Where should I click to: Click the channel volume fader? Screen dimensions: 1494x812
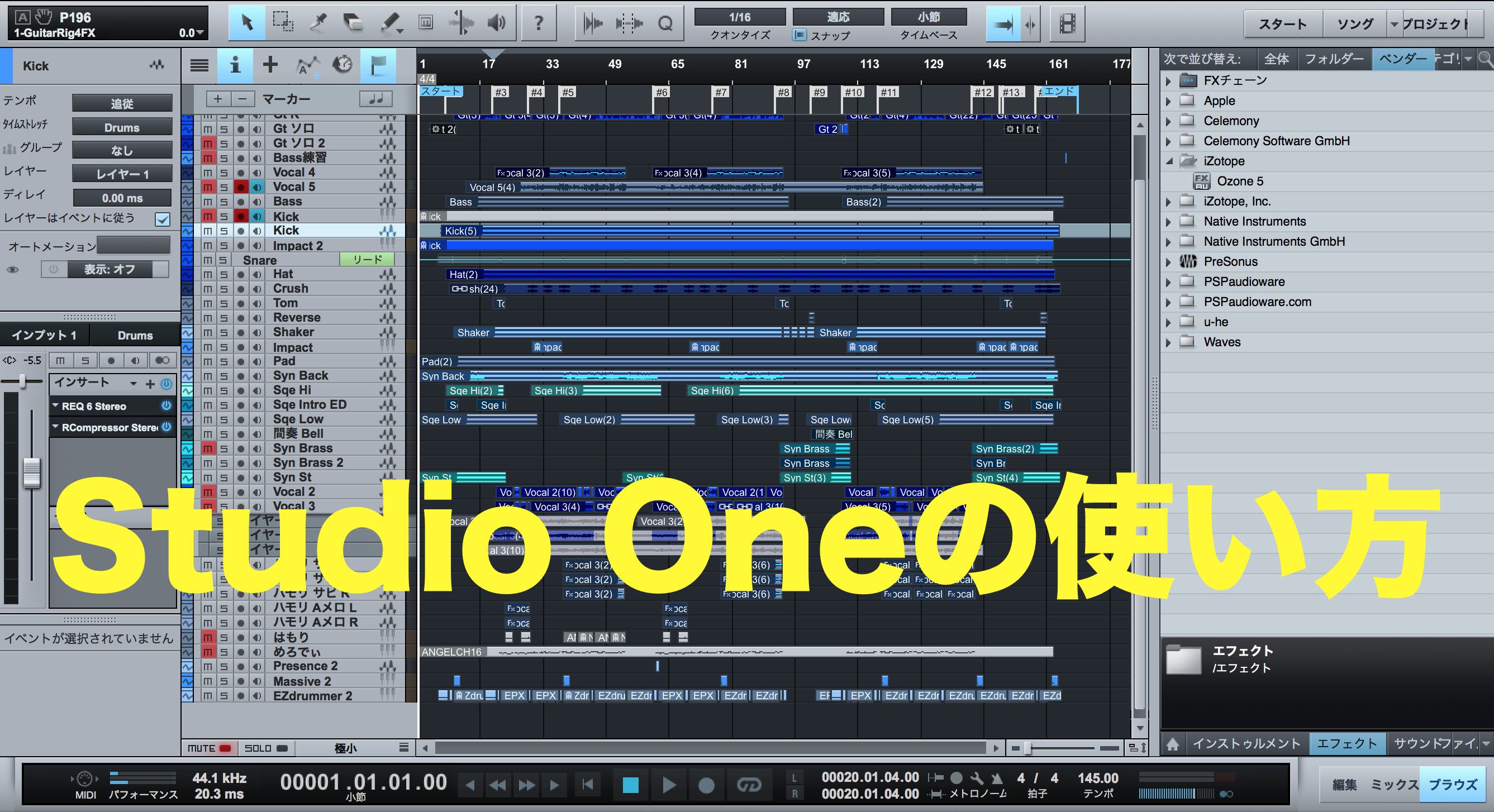click(31, 474)
